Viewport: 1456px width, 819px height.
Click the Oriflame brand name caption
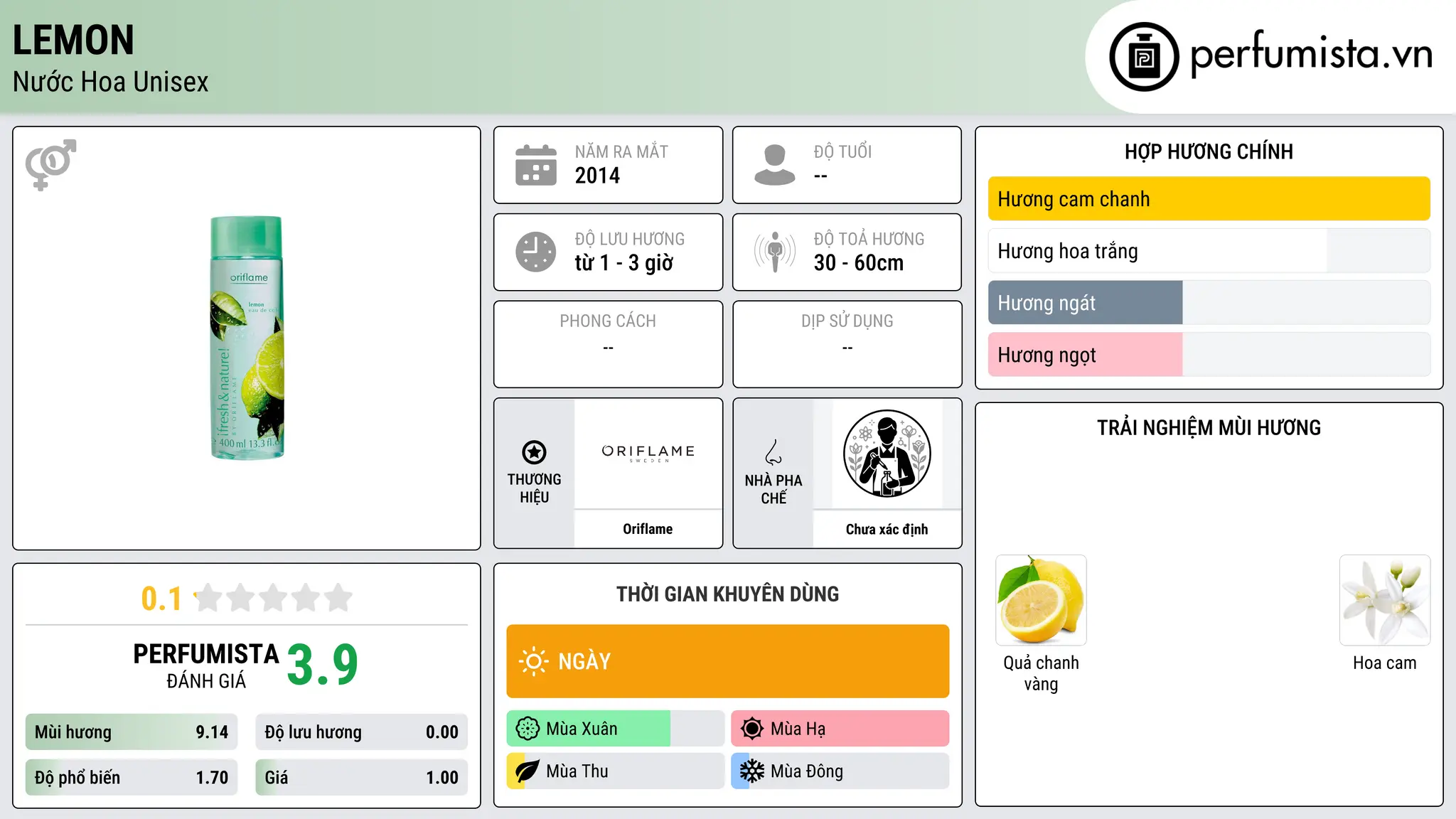pos(648,529)
